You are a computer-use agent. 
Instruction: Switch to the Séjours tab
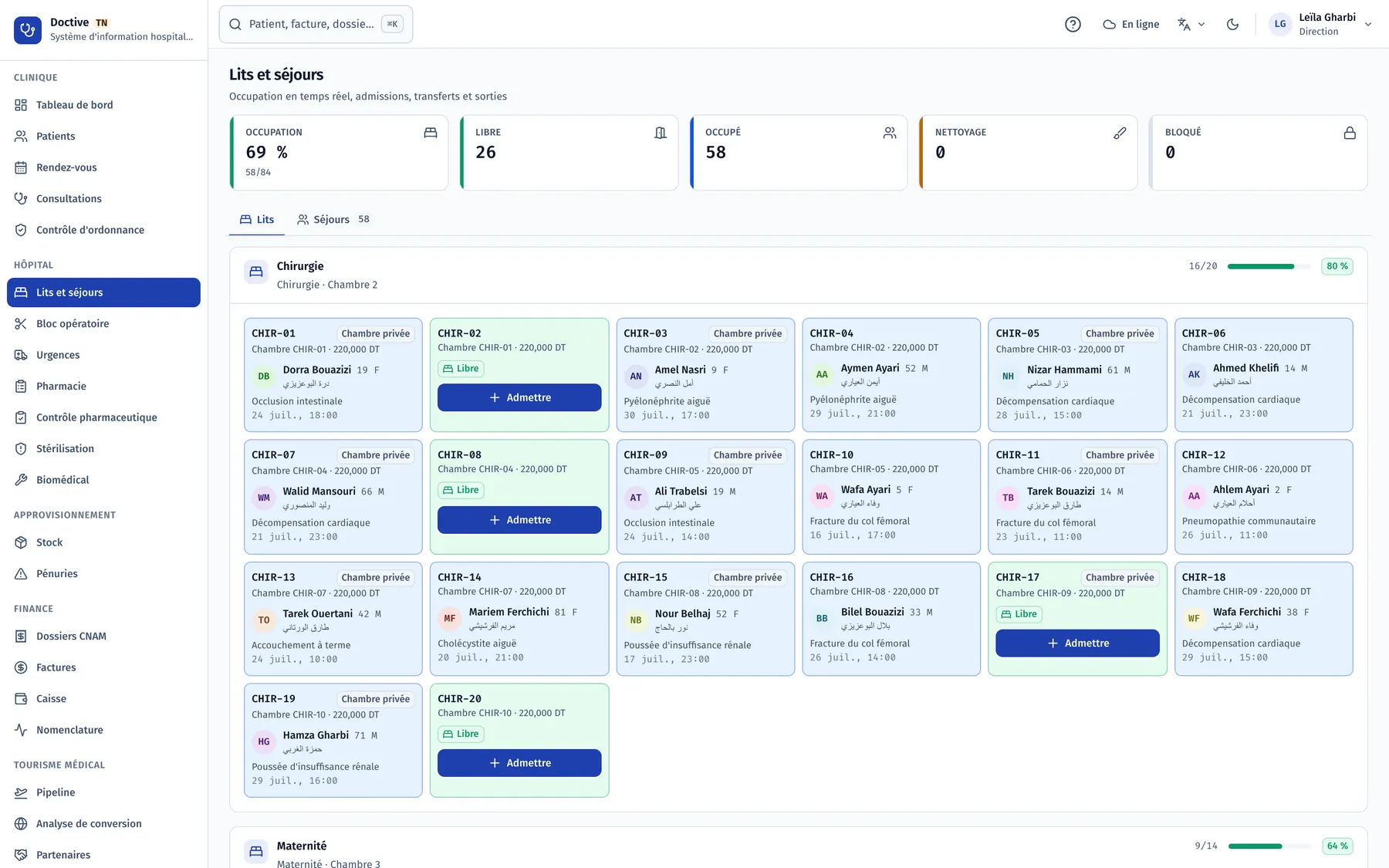[334, 219]
